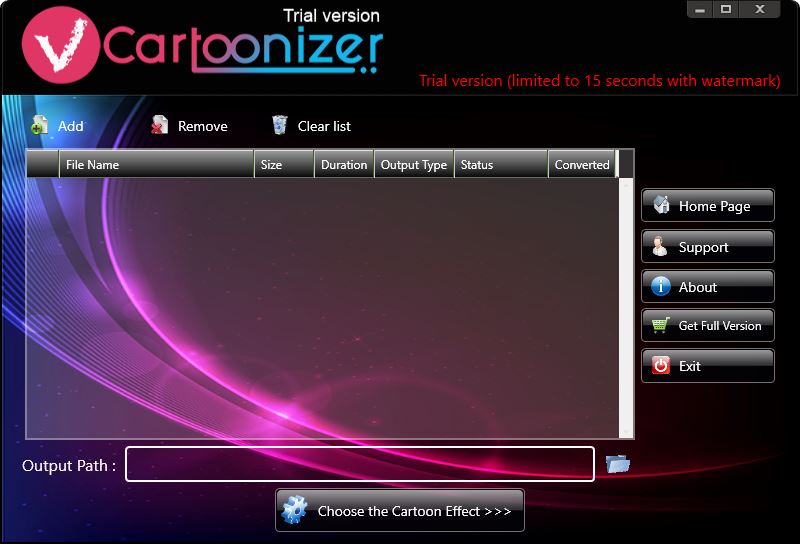The height and width of the screenshot is (544, 800).
Task: Open the Support button
Action: 708,246
